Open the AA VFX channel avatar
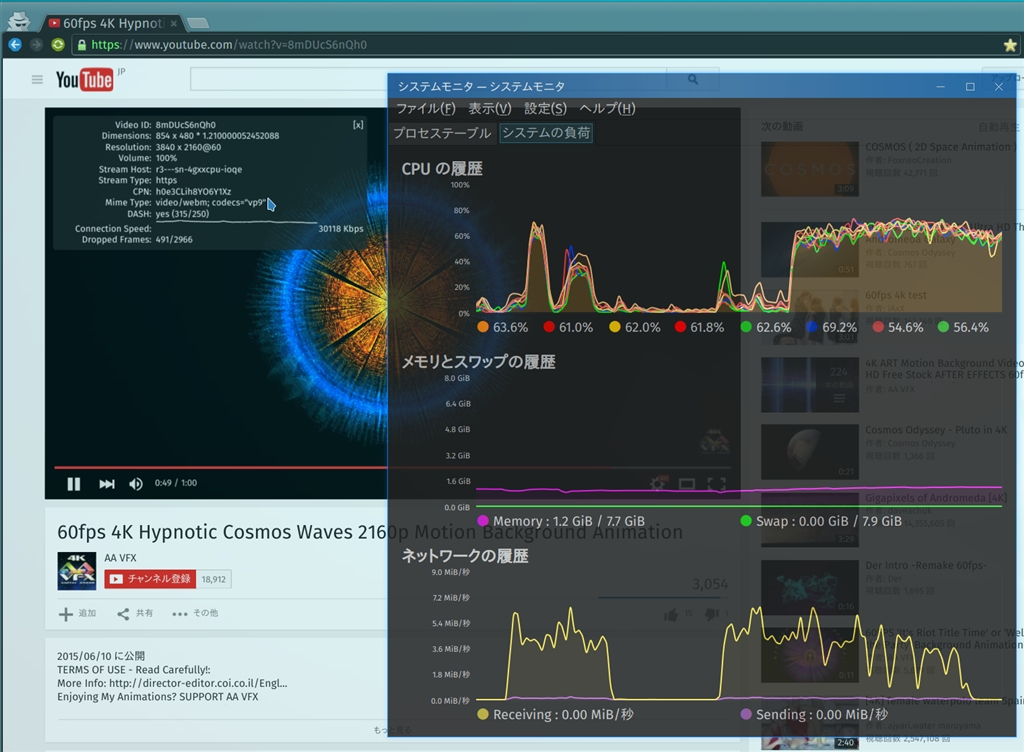This screenshot has height=752, width=1024. pyautogui.click(x=76, y=571)
